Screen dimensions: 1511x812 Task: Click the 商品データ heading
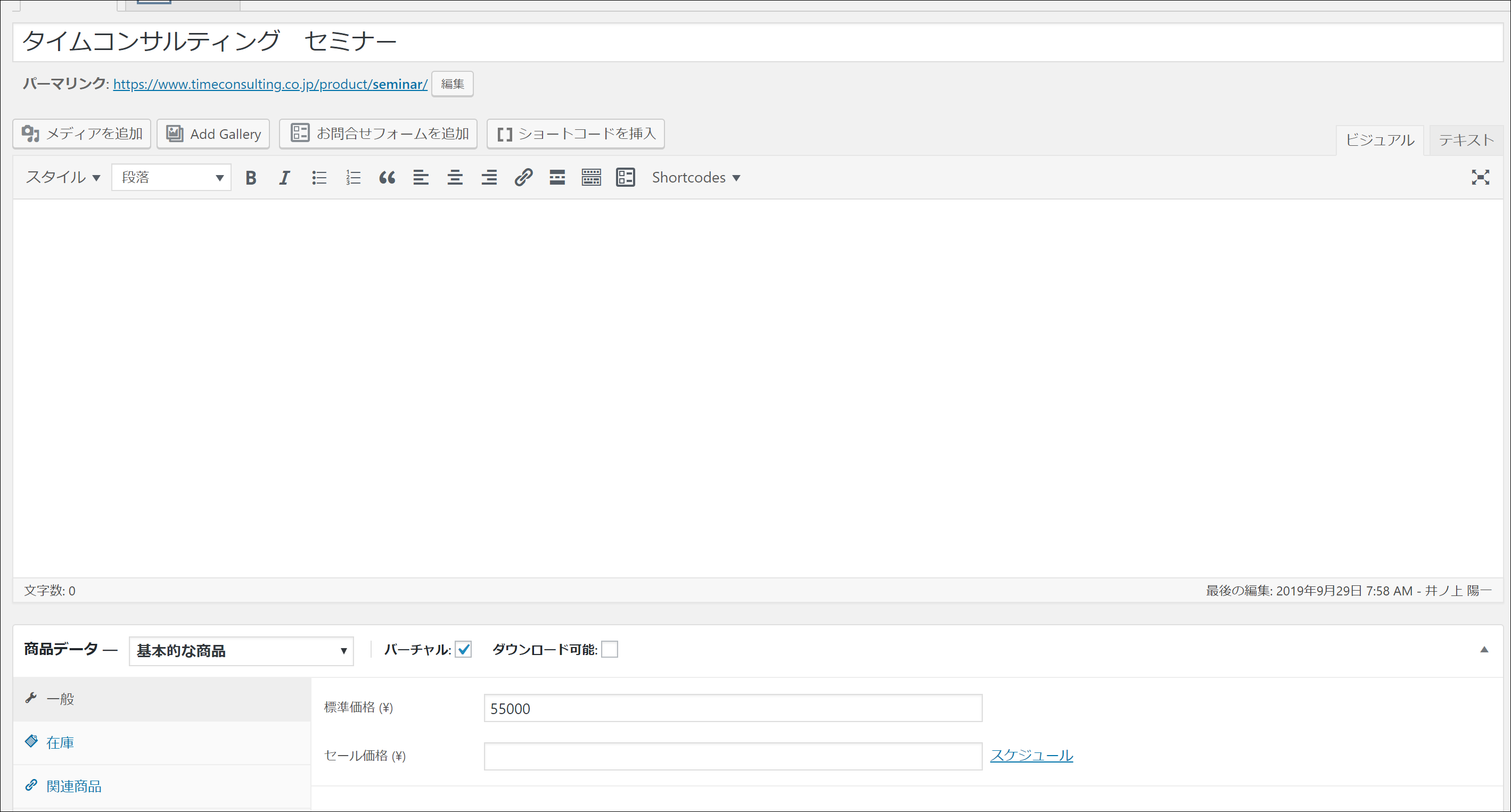click(60, 650)
